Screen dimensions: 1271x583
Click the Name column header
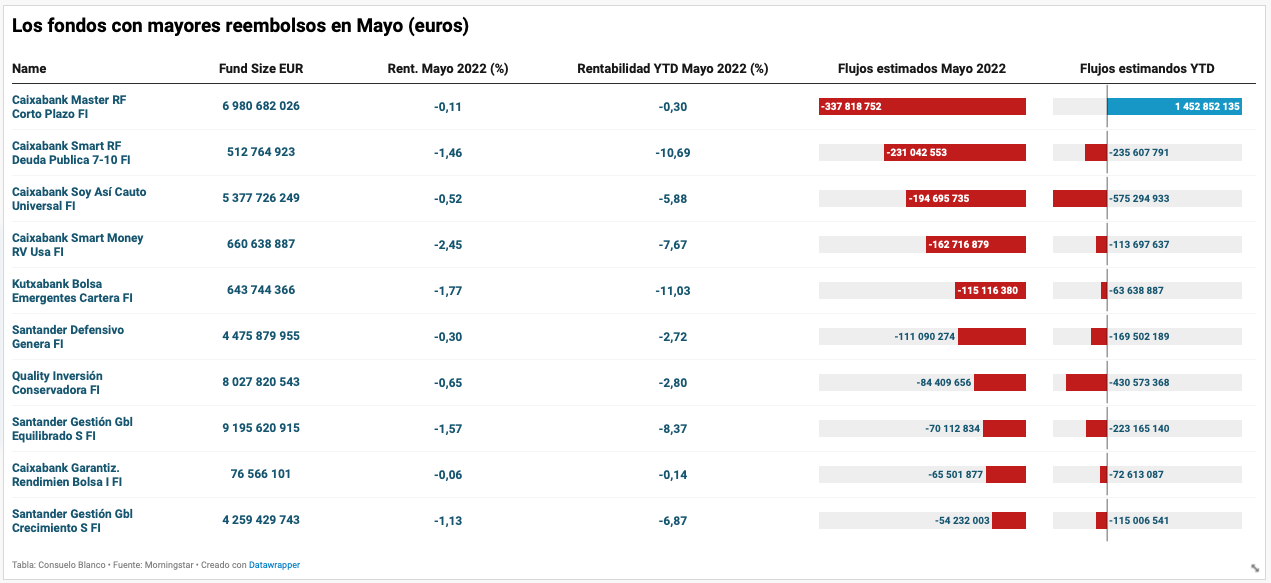[x=29, y=69]
